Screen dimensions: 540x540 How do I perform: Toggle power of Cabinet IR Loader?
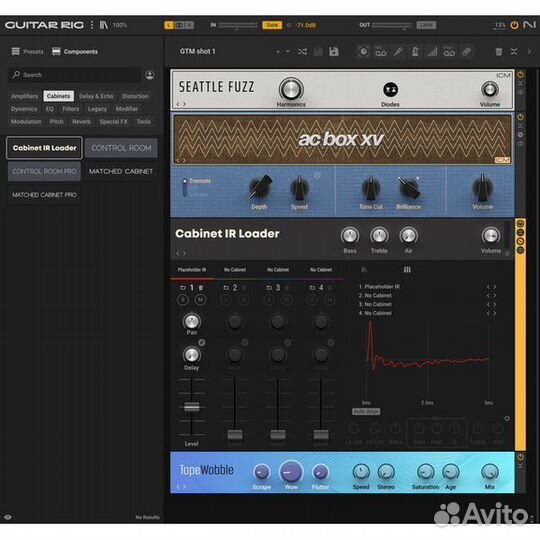(x=520, y=224)
